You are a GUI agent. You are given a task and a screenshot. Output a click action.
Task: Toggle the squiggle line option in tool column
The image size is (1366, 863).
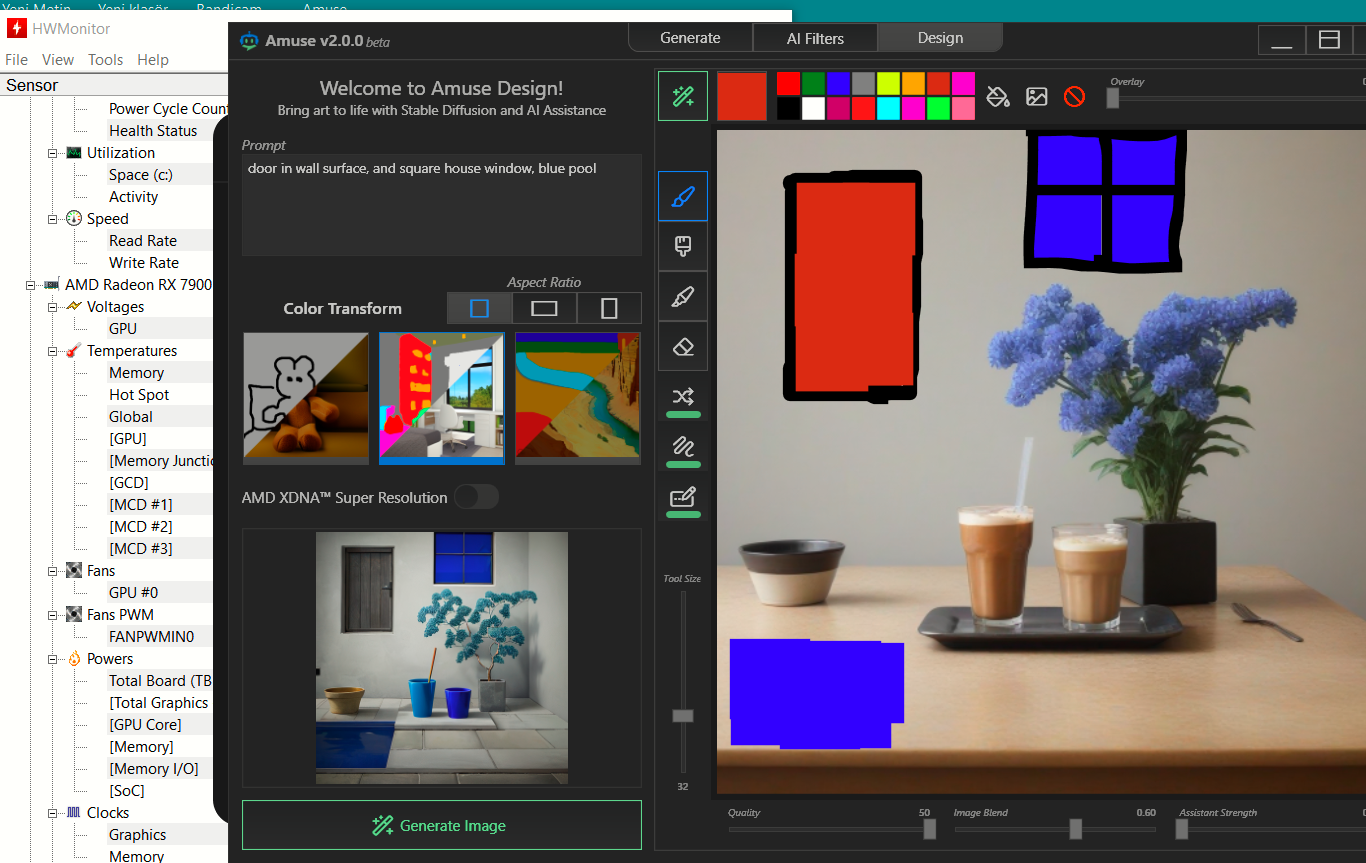pos(683,447)
